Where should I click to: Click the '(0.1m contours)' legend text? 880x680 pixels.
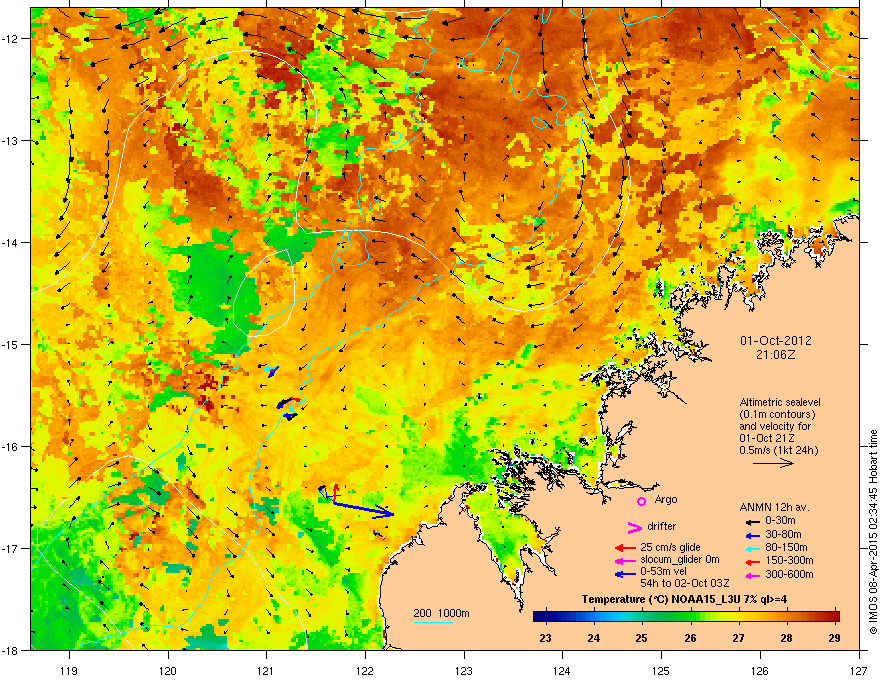click(777, 415)
